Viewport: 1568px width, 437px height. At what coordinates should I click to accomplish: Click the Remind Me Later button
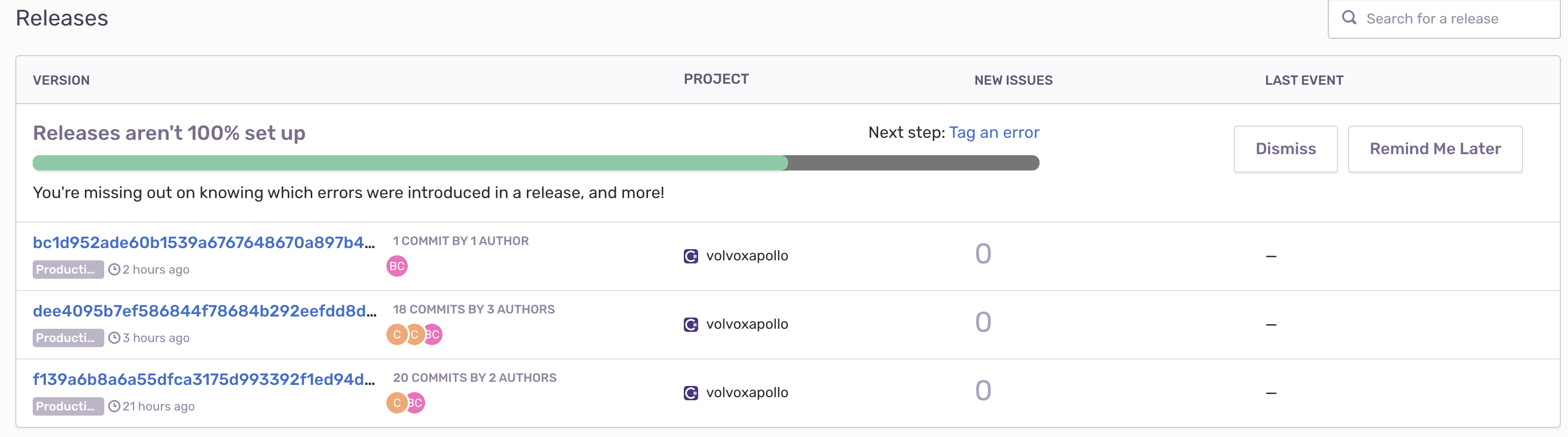click(x=1435, y=148)
